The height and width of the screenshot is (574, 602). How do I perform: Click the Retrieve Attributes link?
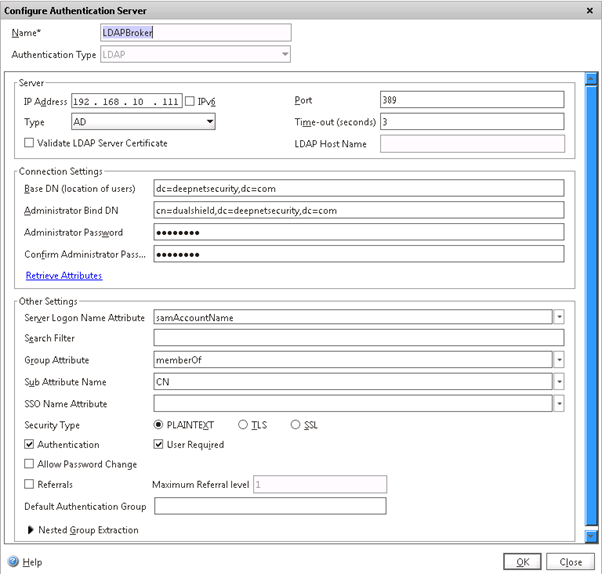(63, 275)
